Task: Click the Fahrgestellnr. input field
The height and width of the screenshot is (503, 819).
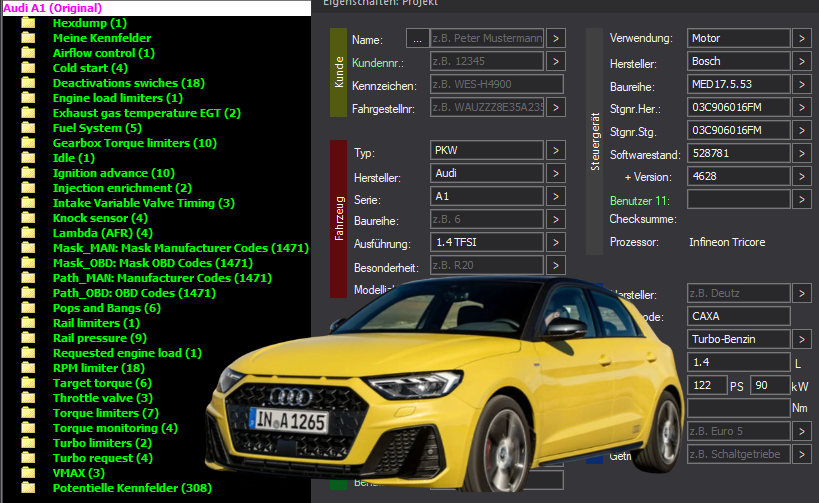Action: tap(487, 108)
